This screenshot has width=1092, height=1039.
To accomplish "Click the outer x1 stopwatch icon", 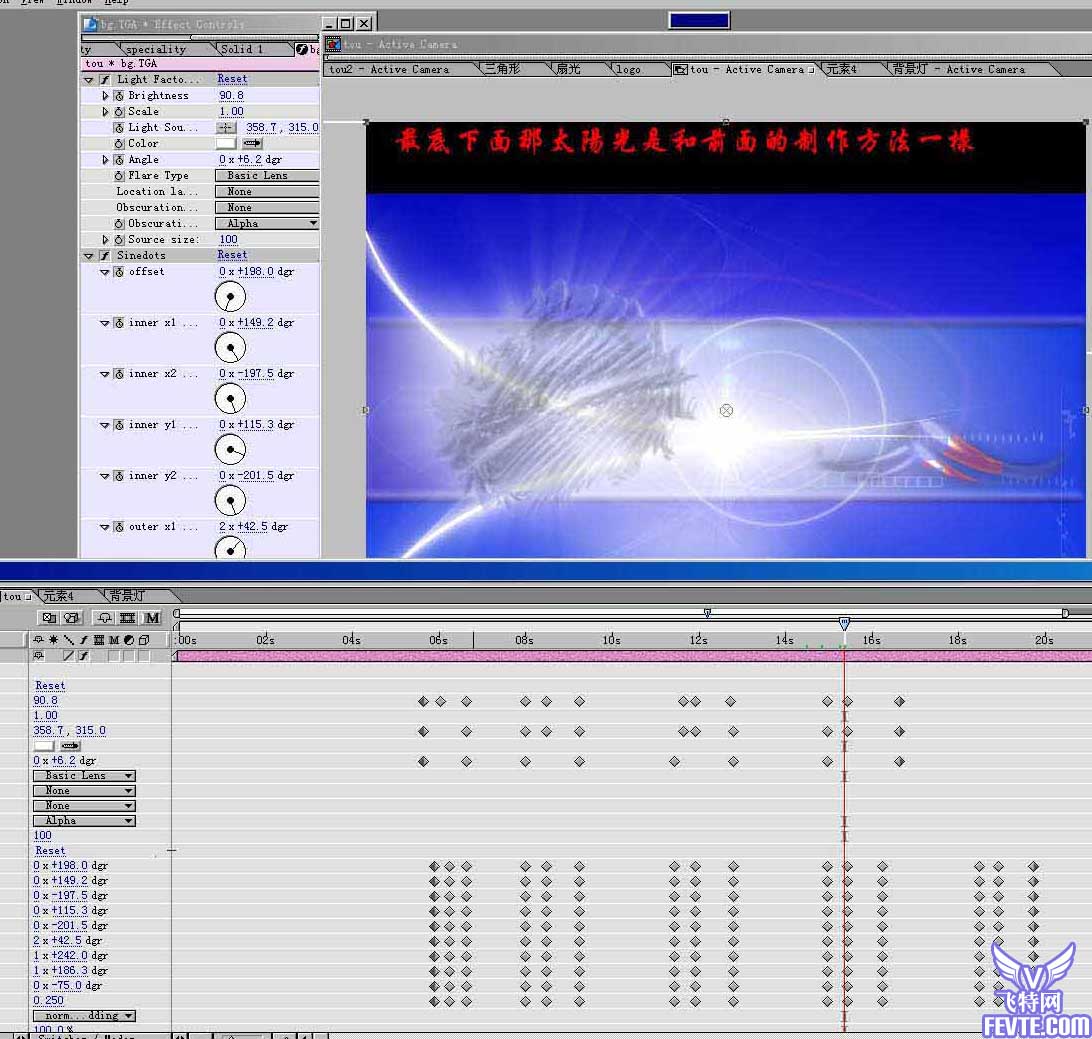I will [x=119, y=527].
